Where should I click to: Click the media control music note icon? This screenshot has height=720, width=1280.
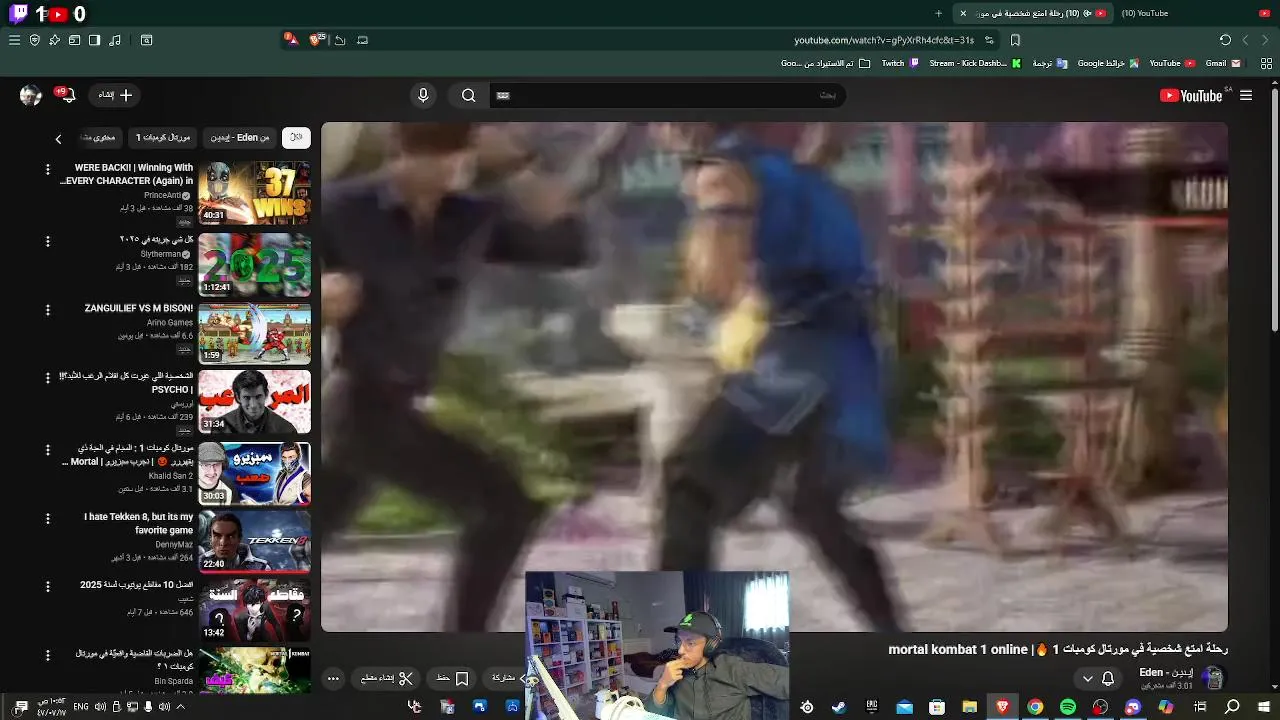(115, 40)
